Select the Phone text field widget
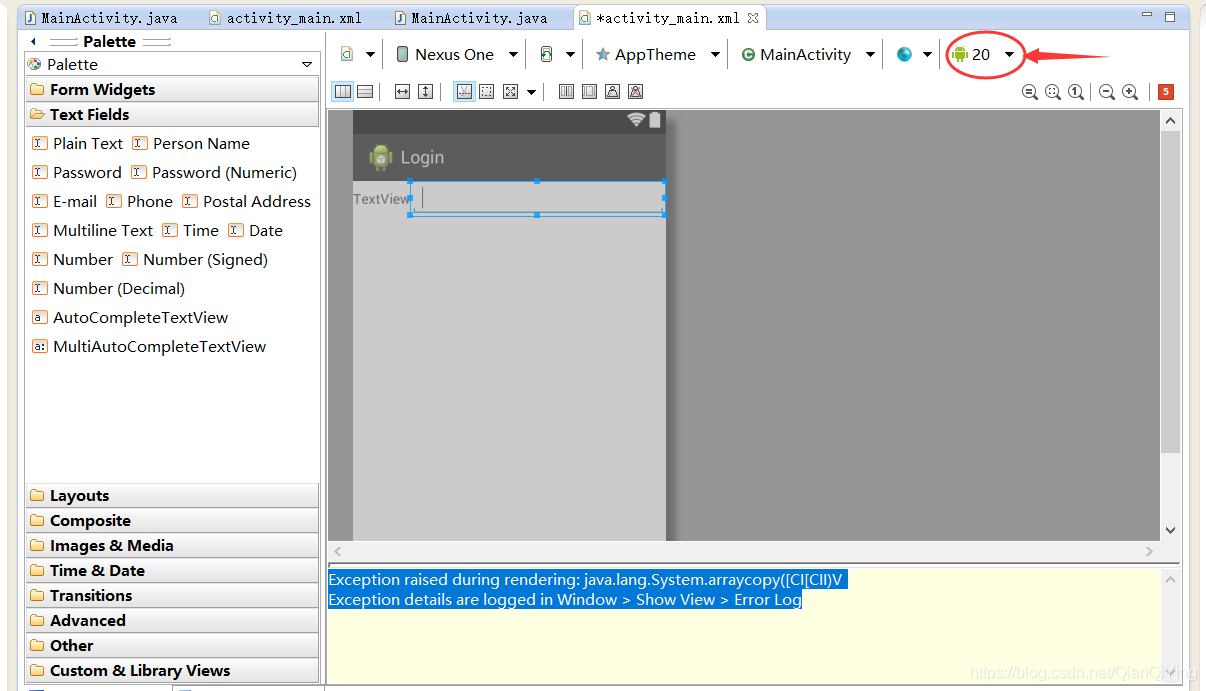Screen dimensions: 1206x691 (151, 201)
